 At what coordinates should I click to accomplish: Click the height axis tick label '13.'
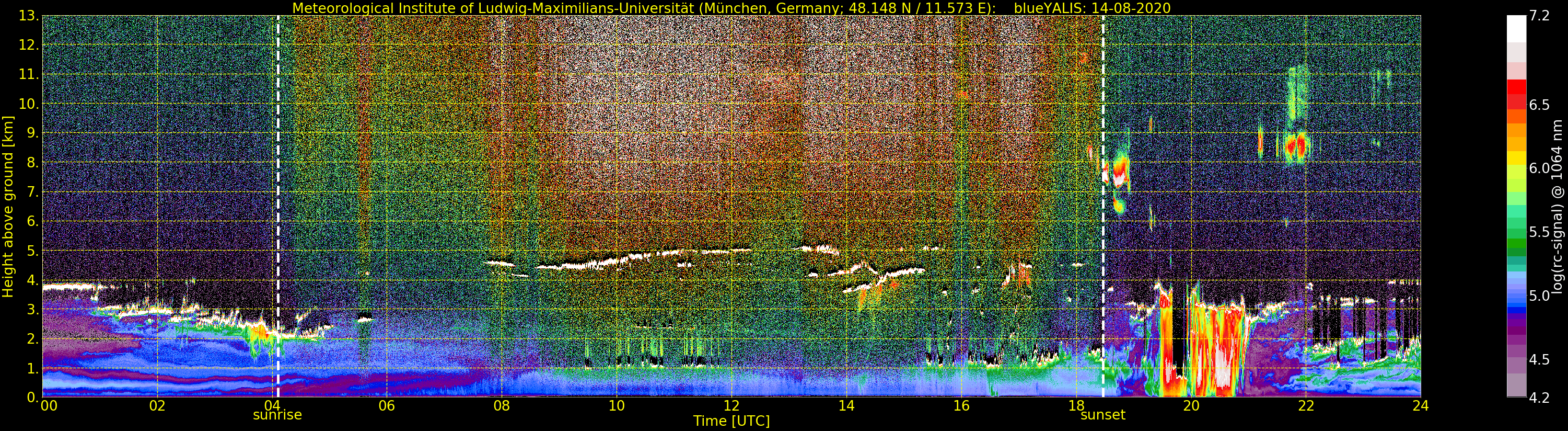pyautogui.click(x=28, y=16)
